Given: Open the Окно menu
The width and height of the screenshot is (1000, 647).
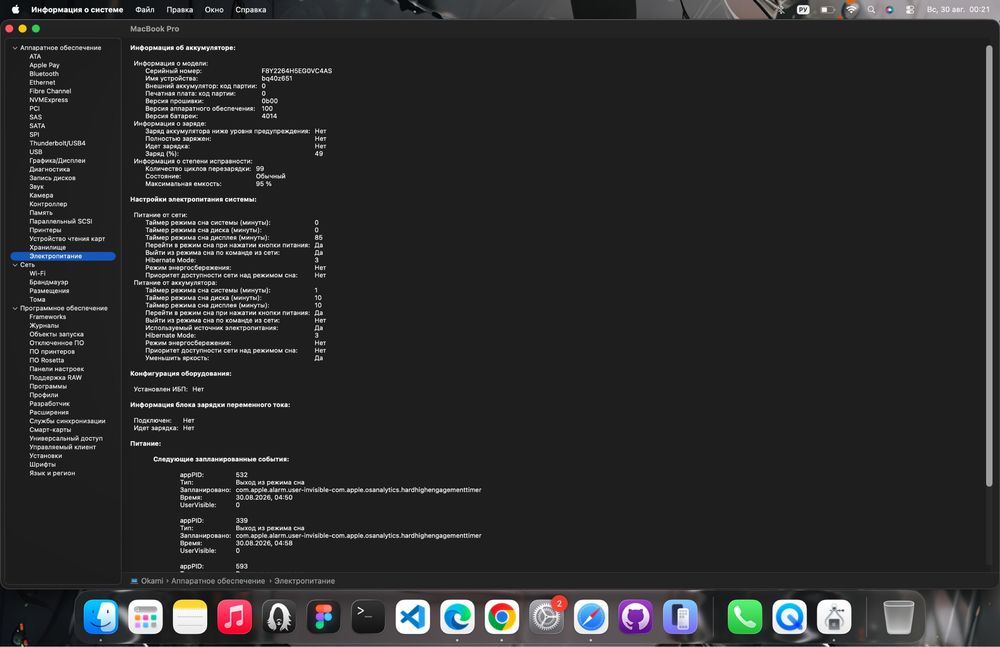Looking at the screenshot, I should click(214, 10).
